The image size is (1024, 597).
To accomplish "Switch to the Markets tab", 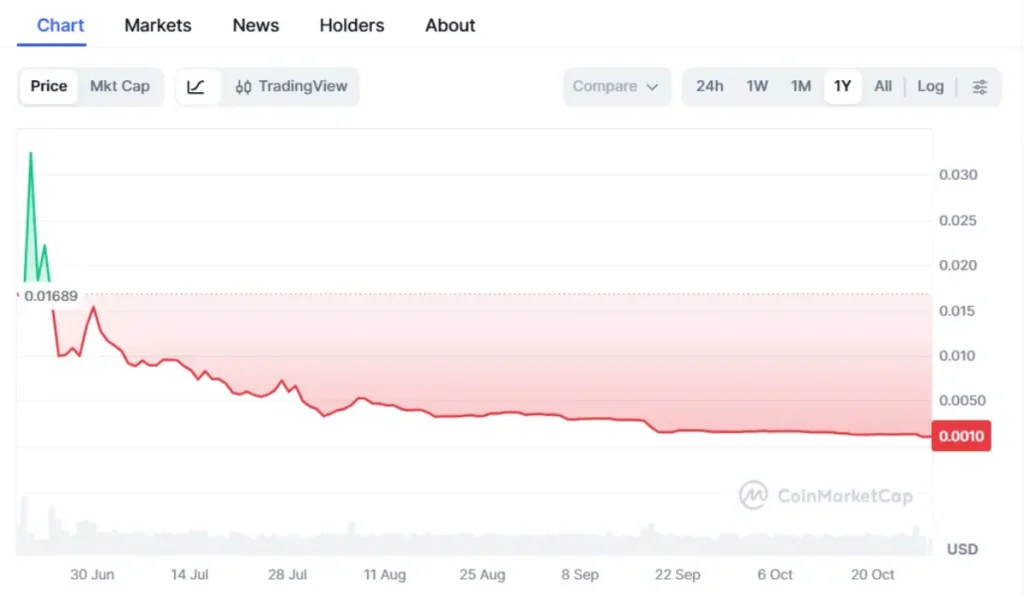I will [x=157, y=25].
